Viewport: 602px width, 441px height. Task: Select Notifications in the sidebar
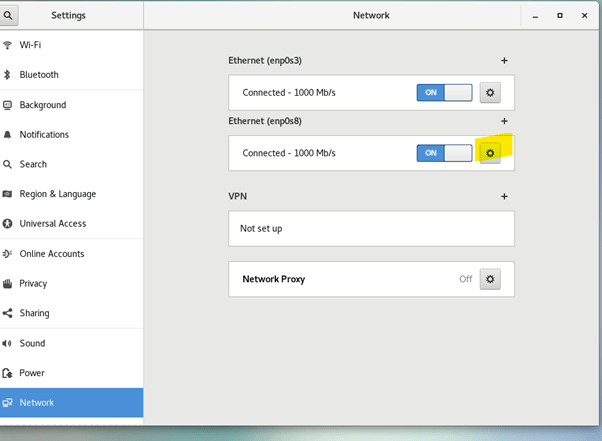[x=44, y=135]
